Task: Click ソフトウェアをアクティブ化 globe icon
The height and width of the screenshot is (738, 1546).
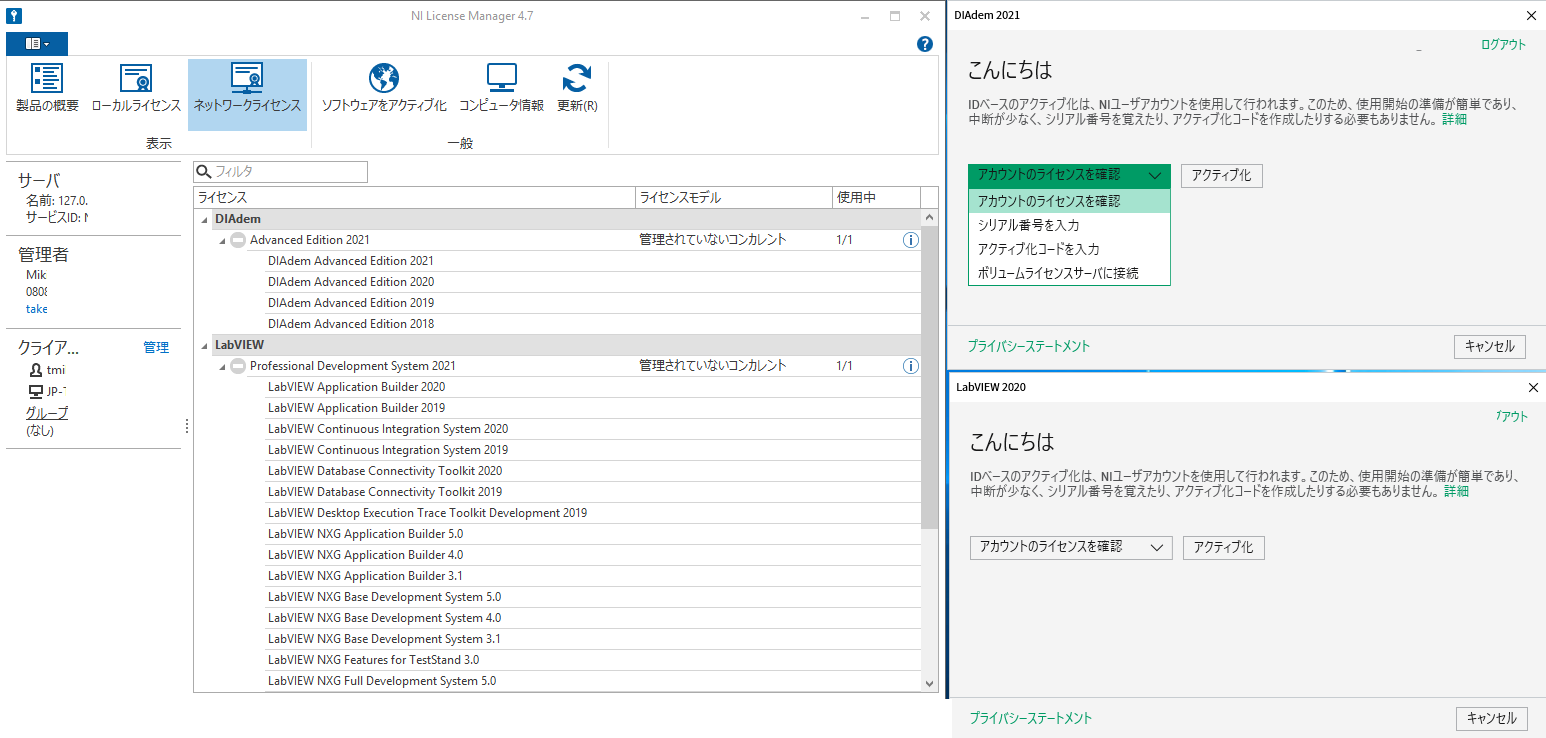Action: [384, 78]
